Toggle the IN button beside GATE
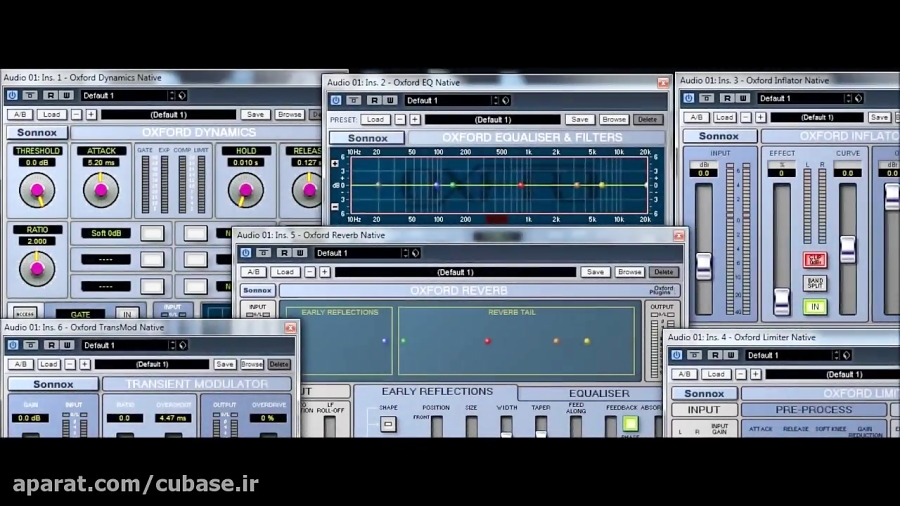Screen dimensions: 900x506 coord(127,314)
